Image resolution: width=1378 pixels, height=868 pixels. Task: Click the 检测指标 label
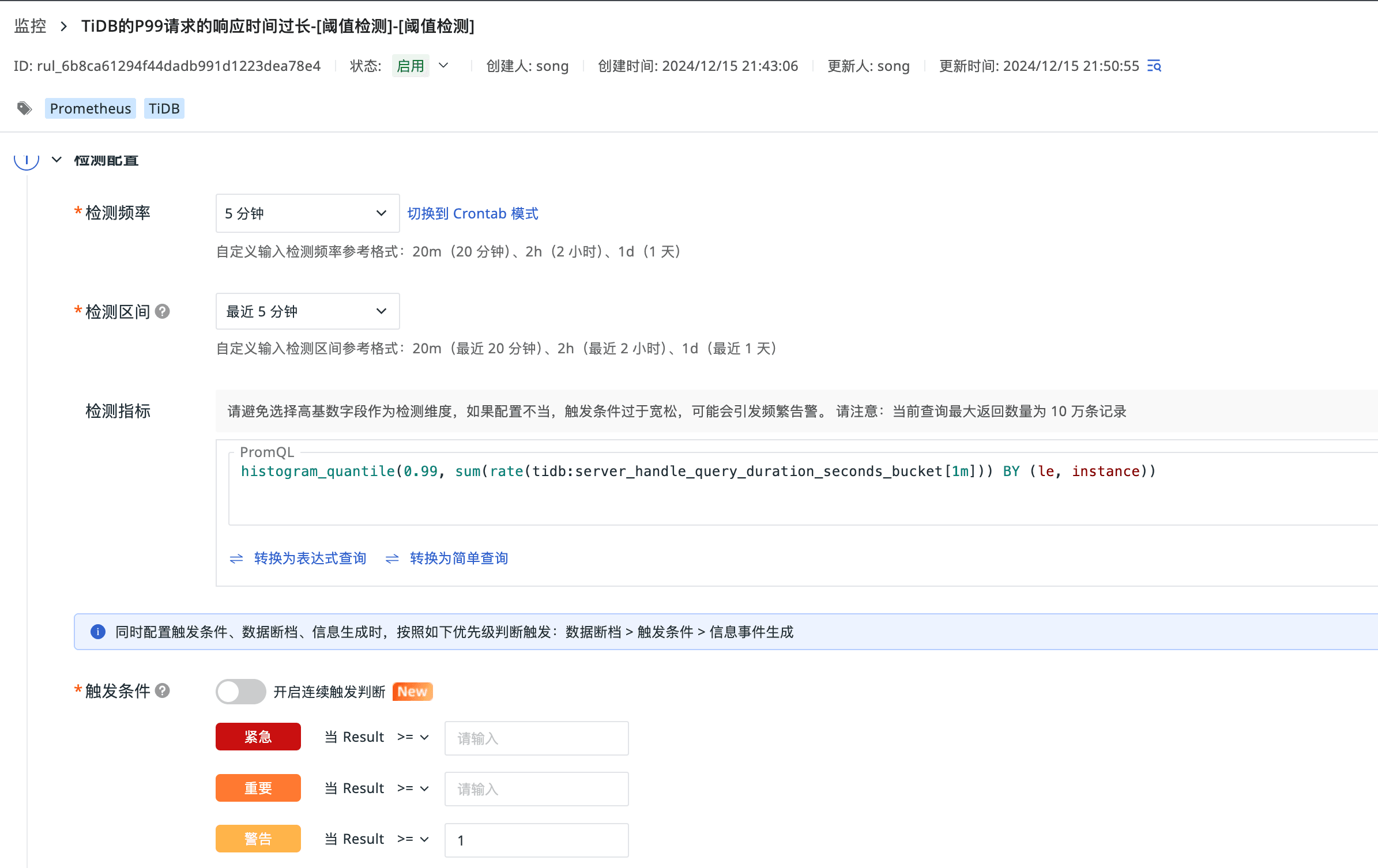[x=118, y=411]
